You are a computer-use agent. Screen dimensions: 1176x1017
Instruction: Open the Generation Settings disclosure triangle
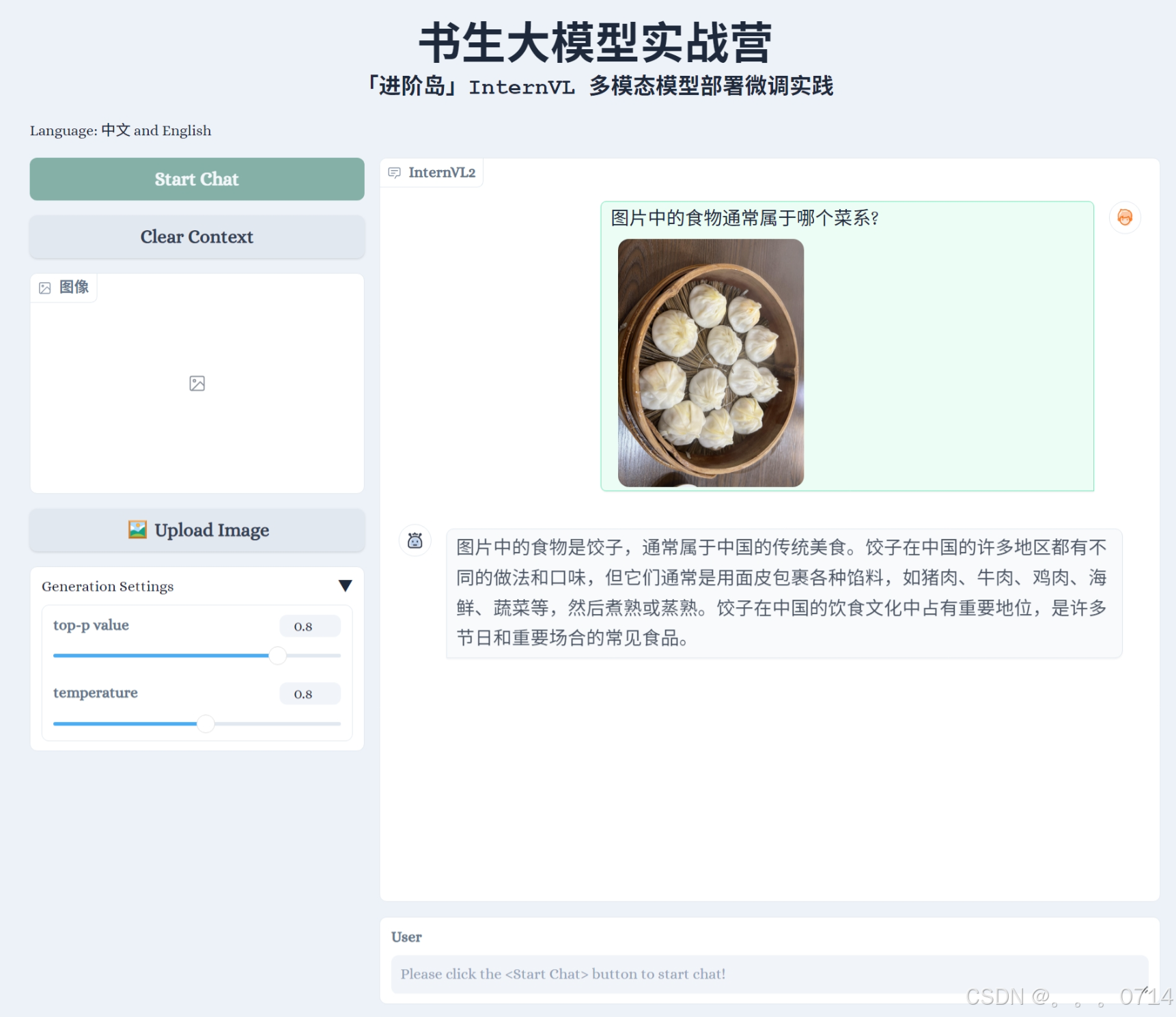point(346,585)
